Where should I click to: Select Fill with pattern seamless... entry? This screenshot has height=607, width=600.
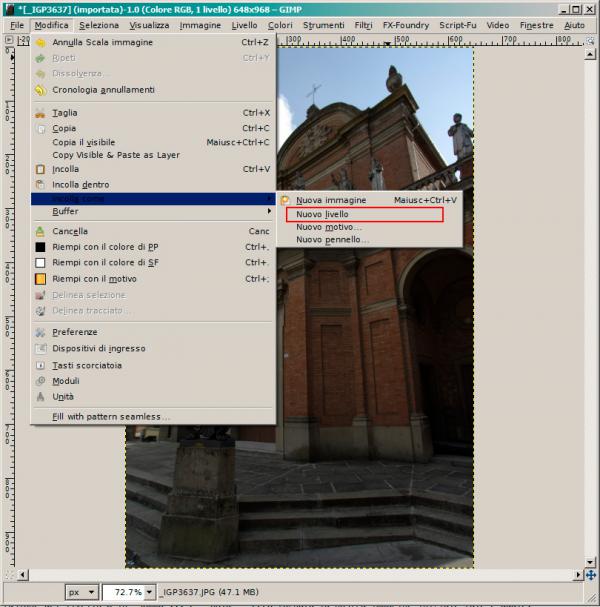coord(152,417)
